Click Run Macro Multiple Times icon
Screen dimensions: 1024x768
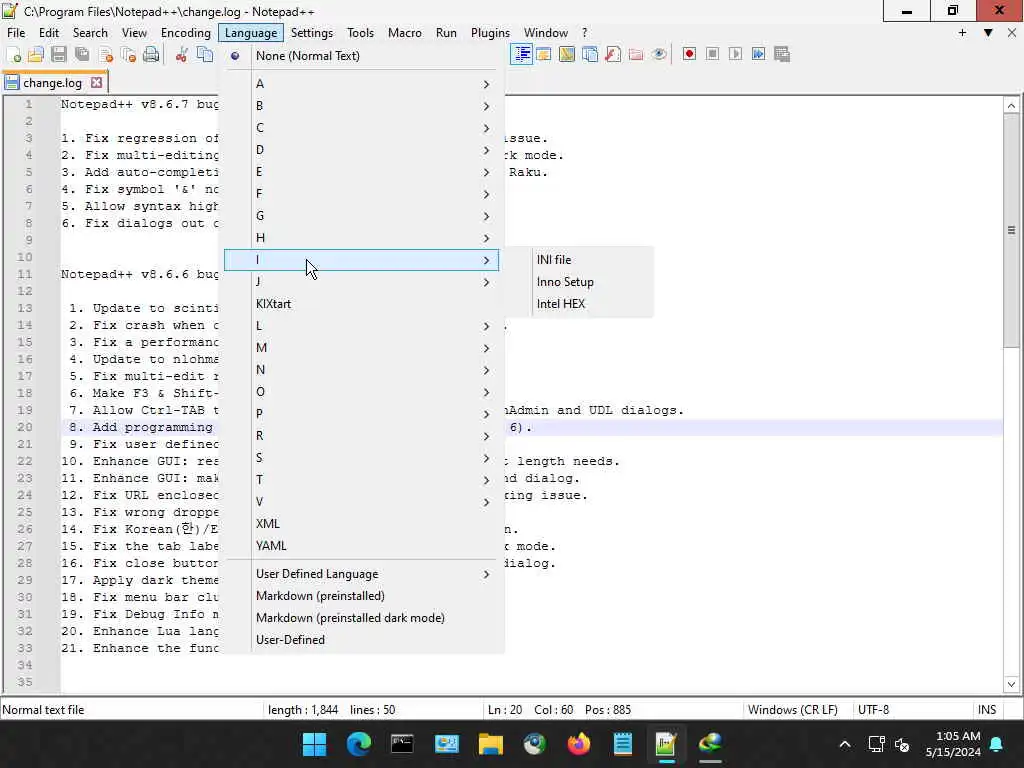[x=758, y=54]
